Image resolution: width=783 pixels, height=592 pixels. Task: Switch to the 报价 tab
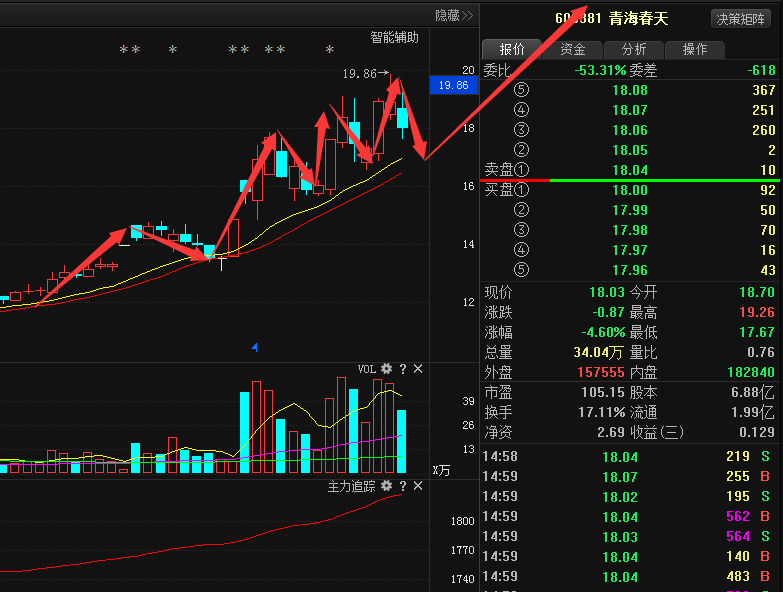coord(511,49)
